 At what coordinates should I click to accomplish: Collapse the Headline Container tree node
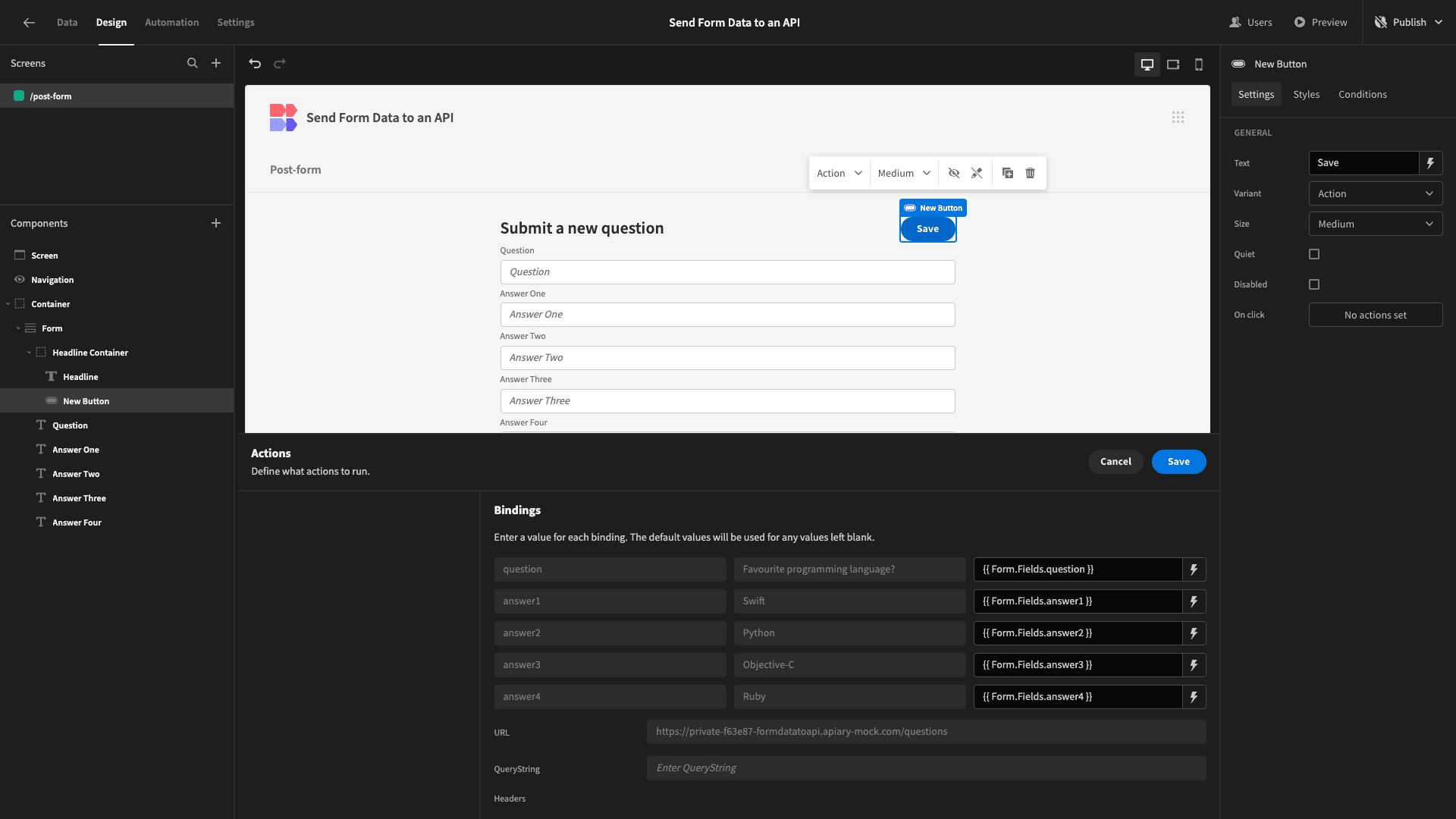[x=29, y=353]
